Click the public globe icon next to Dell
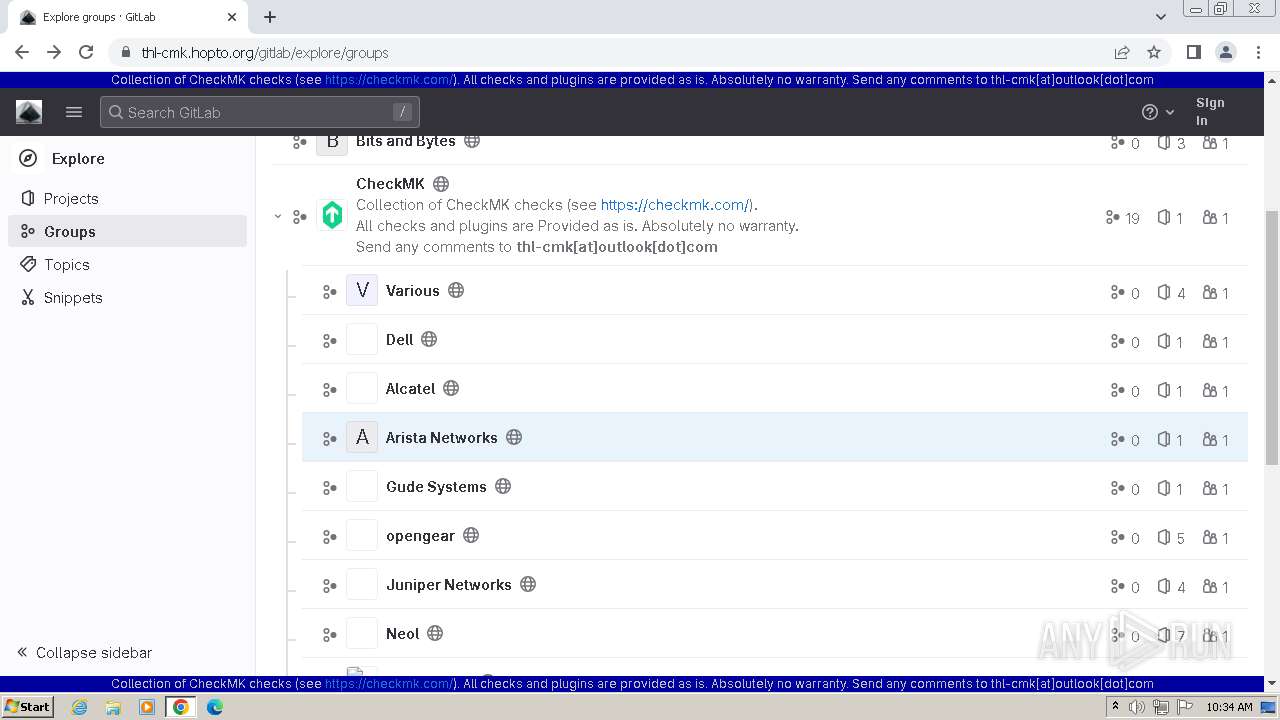1280x720 pixels. 429,339
